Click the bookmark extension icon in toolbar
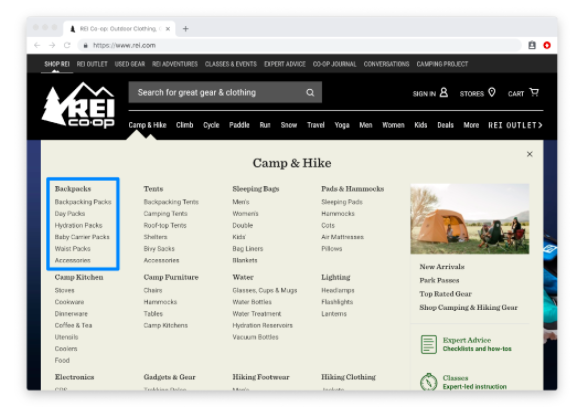This screenshot has width=578, height=409. tap(532, 45)
